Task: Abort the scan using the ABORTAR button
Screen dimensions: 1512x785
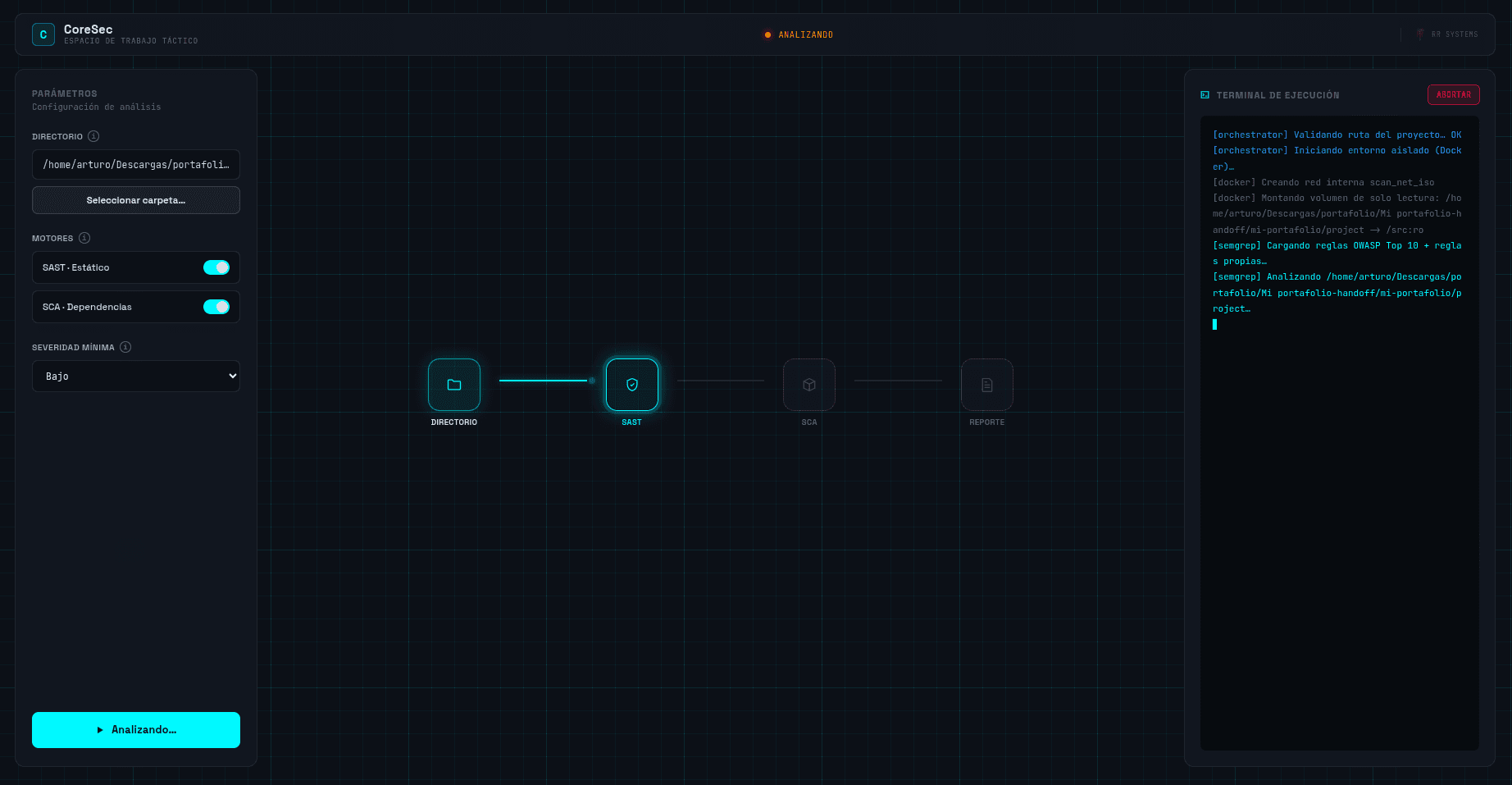Action: pos(1454,95)
